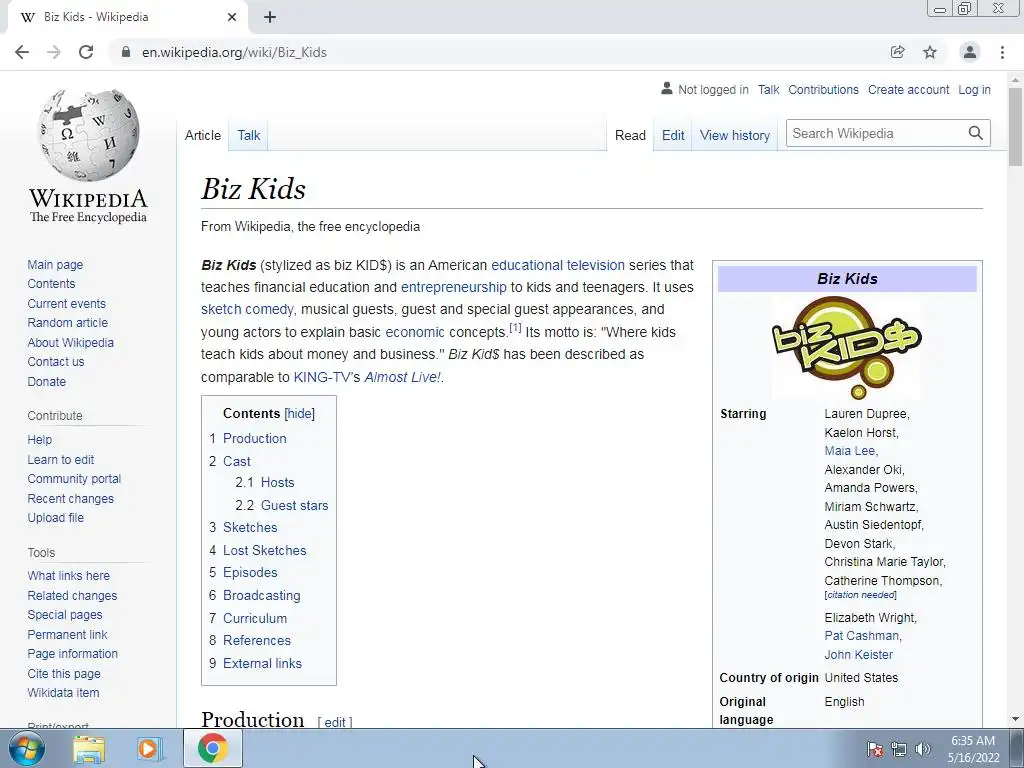Click the [edit] link beside Production heading

click(334, 722)
